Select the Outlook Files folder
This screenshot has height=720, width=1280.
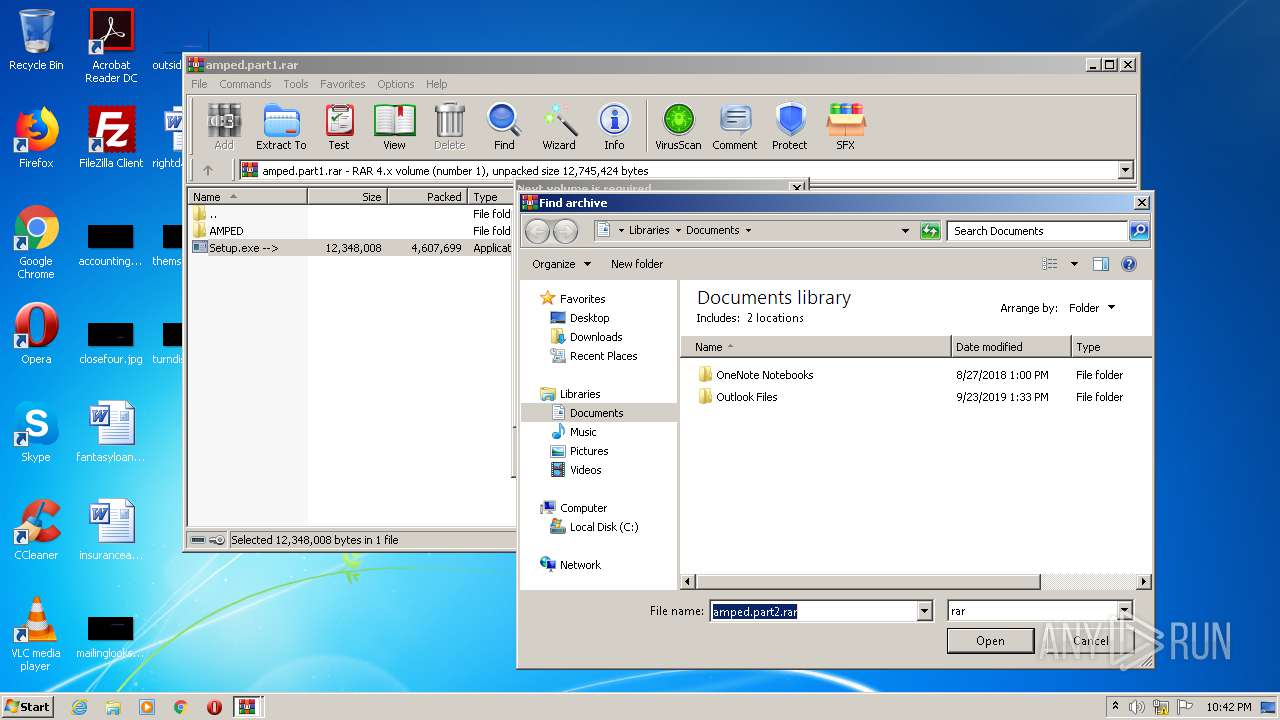coord(746,397)
